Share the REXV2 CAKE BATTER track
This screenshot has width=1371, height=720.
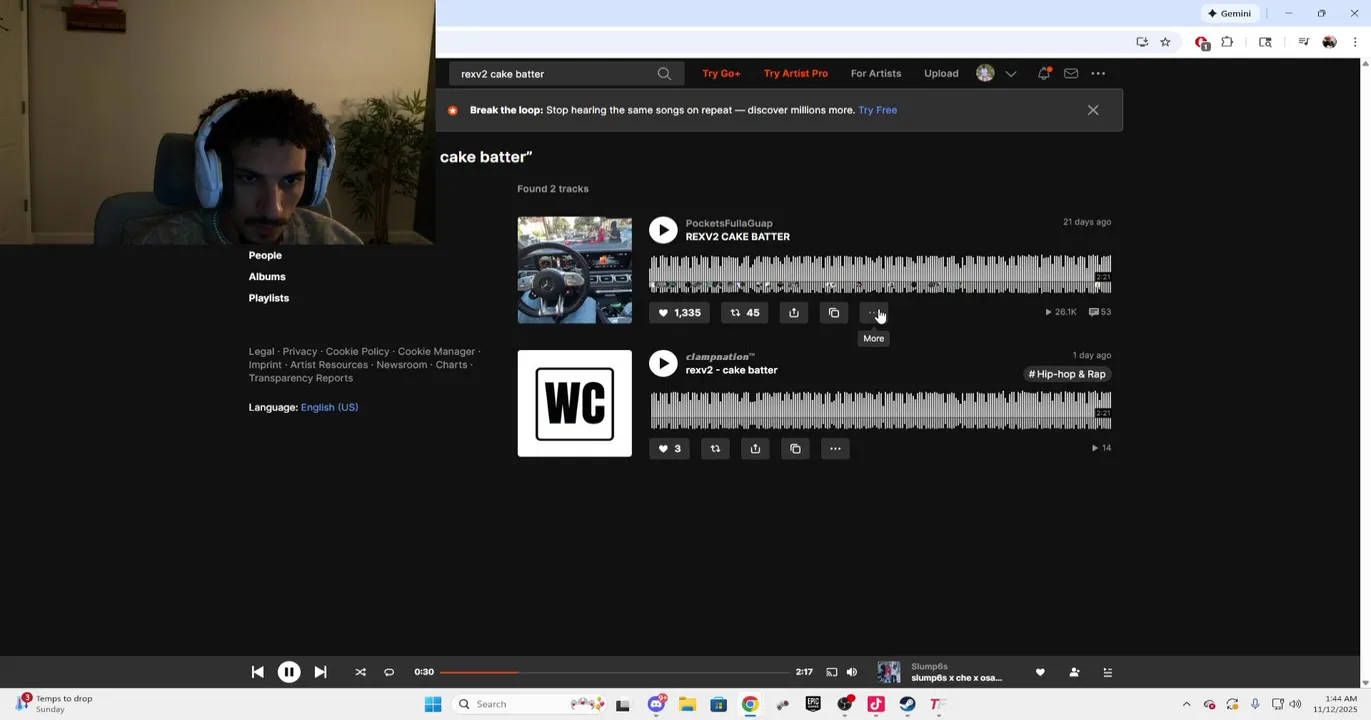(x=794, y=313)
